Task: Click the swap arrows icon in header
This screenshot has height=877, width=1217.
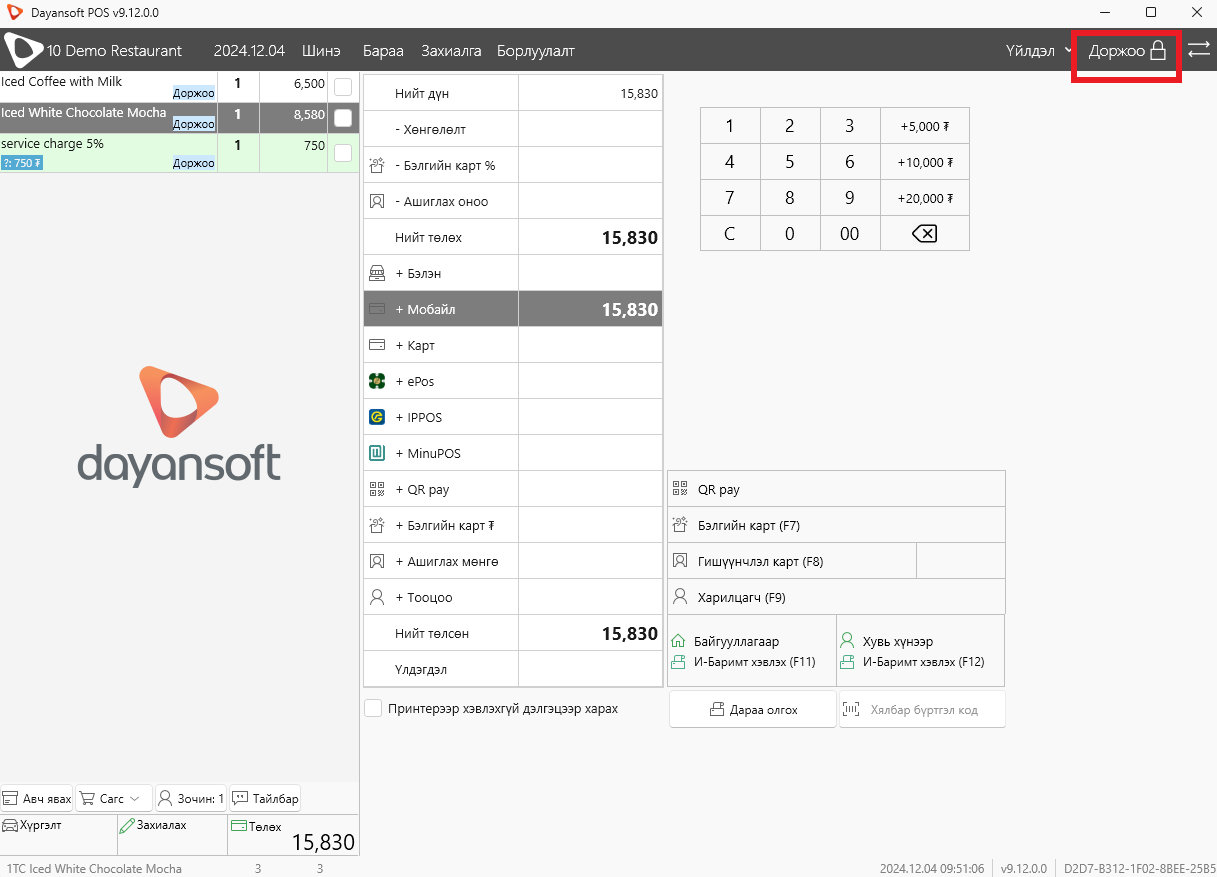Action: (1199, 49)
